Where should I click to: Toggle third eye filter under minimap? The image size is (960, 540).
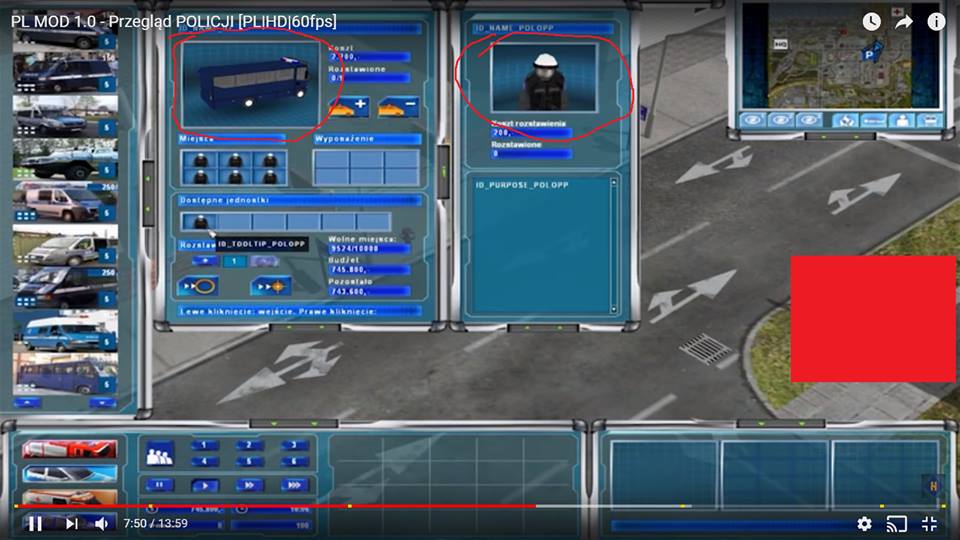pos(809,120)
